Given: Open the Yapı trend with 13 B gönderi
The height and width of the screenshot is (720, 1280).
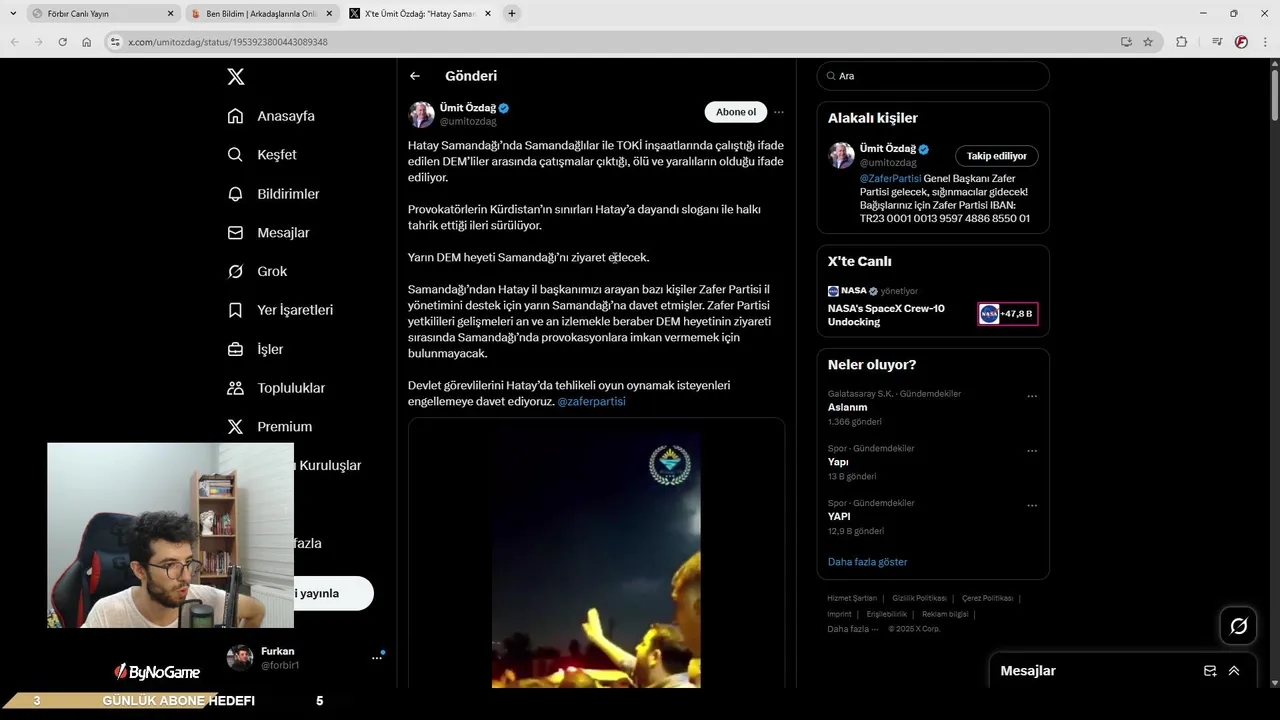Looking at the screenshot, I should [x=838, y=462].
